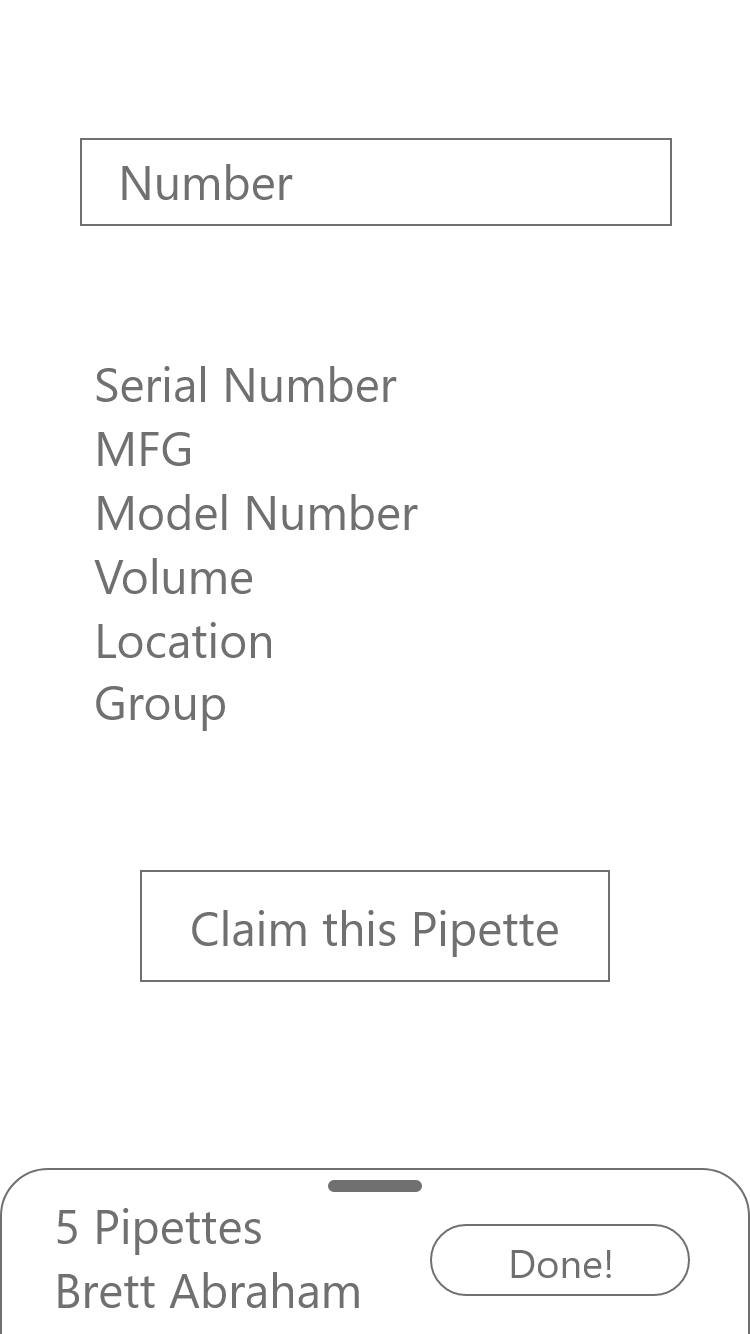Click the claimed pipettes count in bottom sheet

coord(159,1228)
